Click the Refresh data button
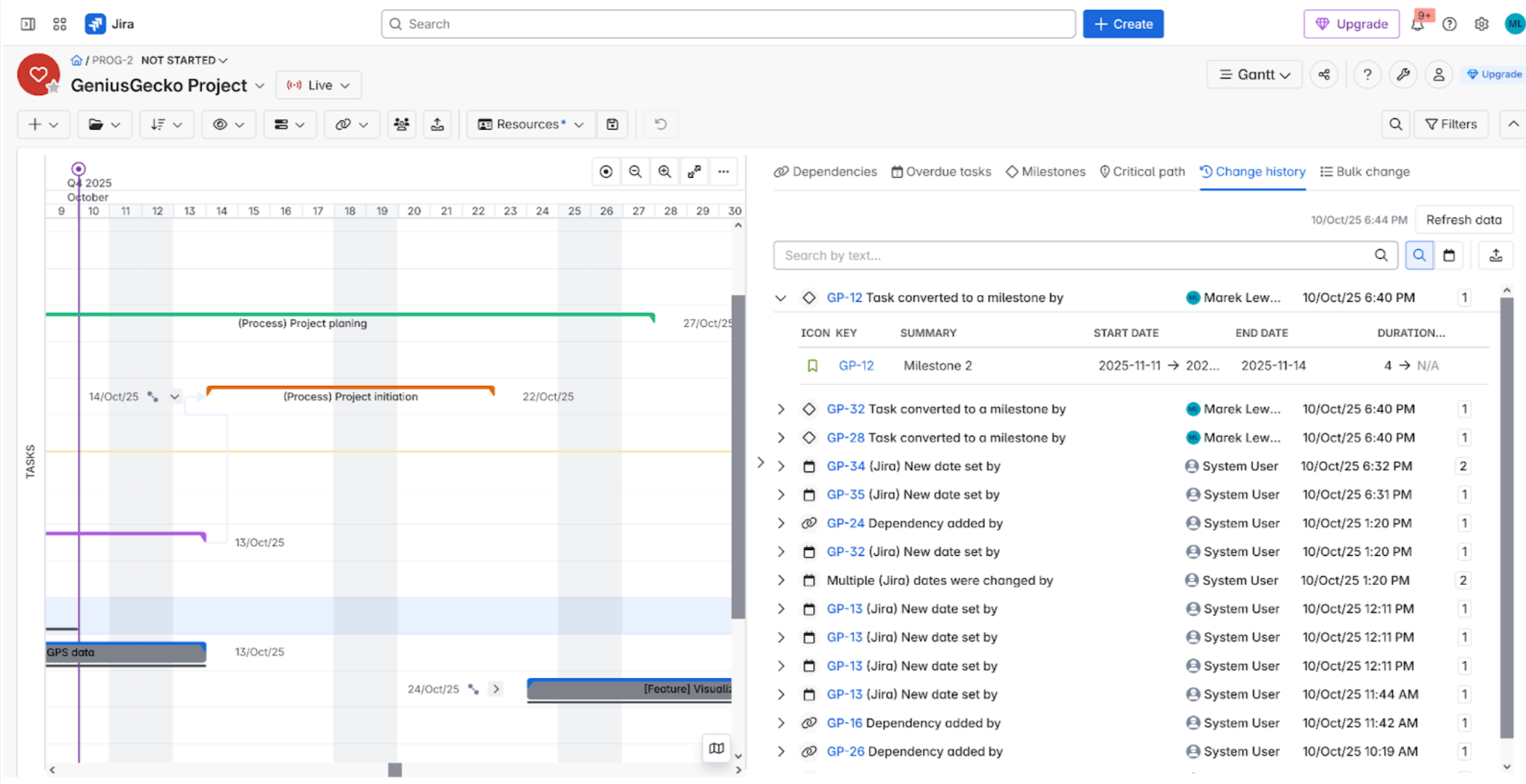 1464,219
